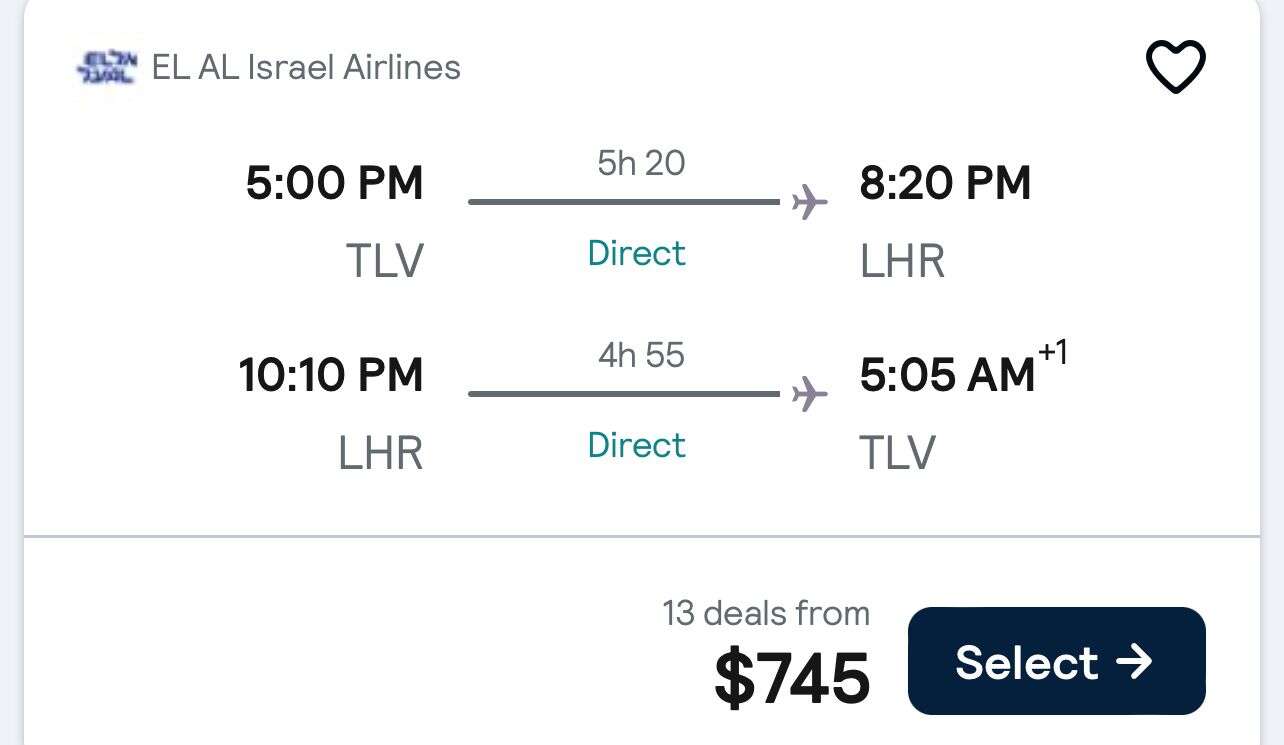The width and height of the screenshot is (1284, 745).
Task: Click the return flight Direct label
Action: (x=637, y=445)
